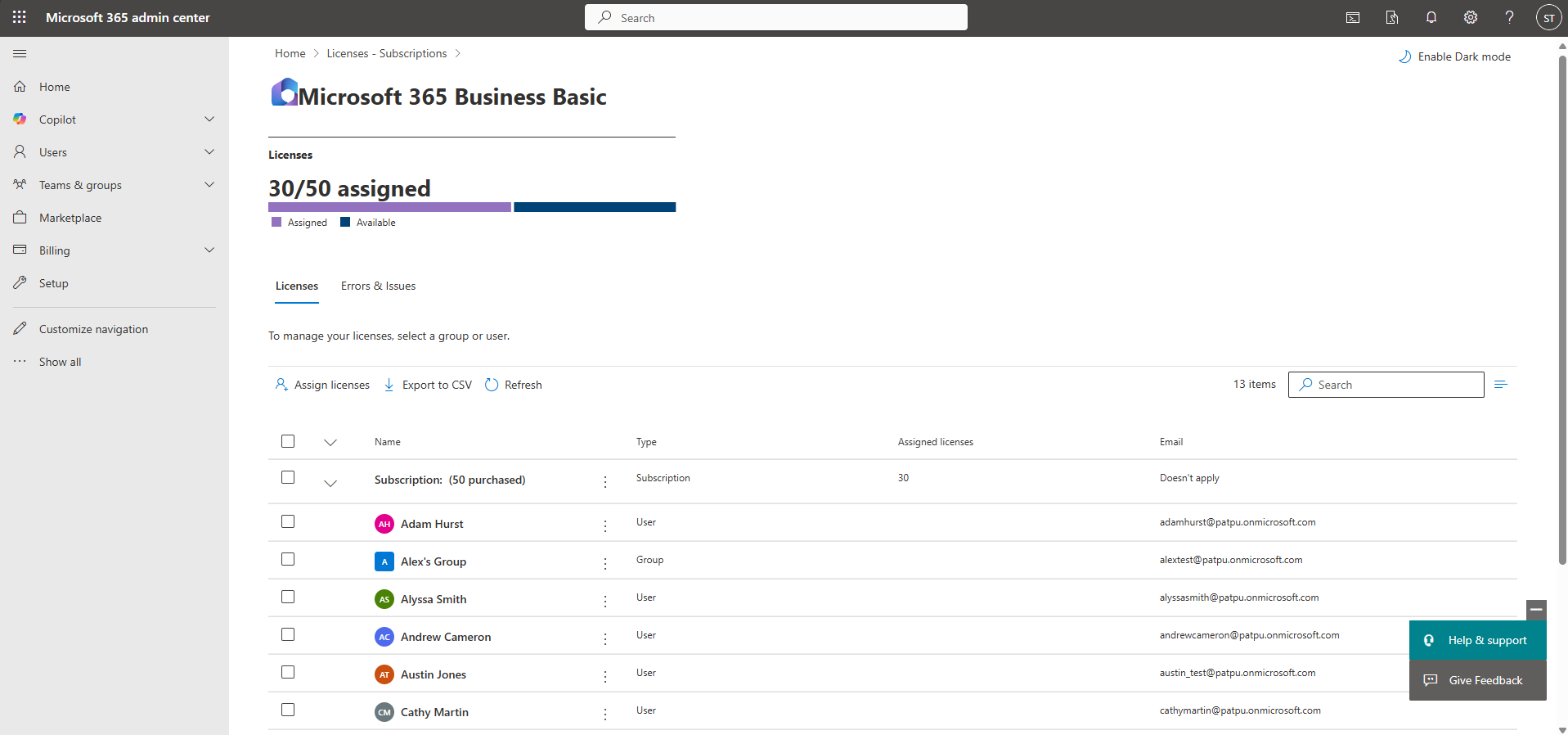Image resolution: width=1568 pixels, height=735 pixels.
Task: Switch to the Errors & Issues tab
Action: click(378, 286)
